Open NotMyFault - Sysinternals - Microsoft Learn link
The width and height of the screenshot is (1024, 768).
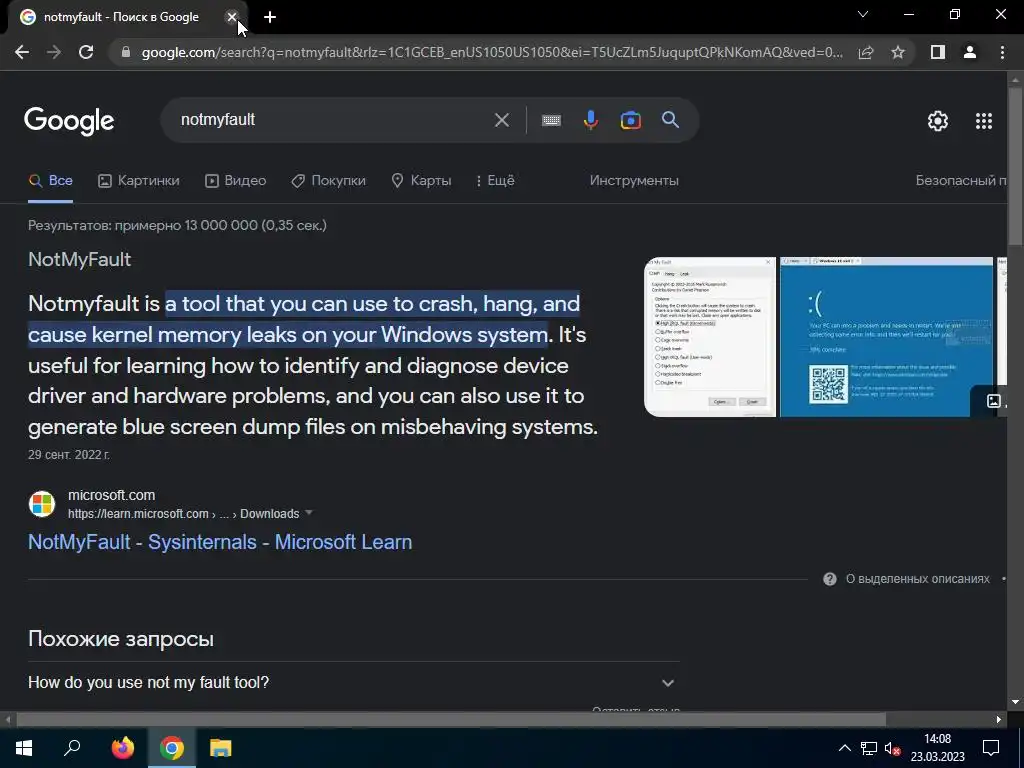click(x=220, y=542)
